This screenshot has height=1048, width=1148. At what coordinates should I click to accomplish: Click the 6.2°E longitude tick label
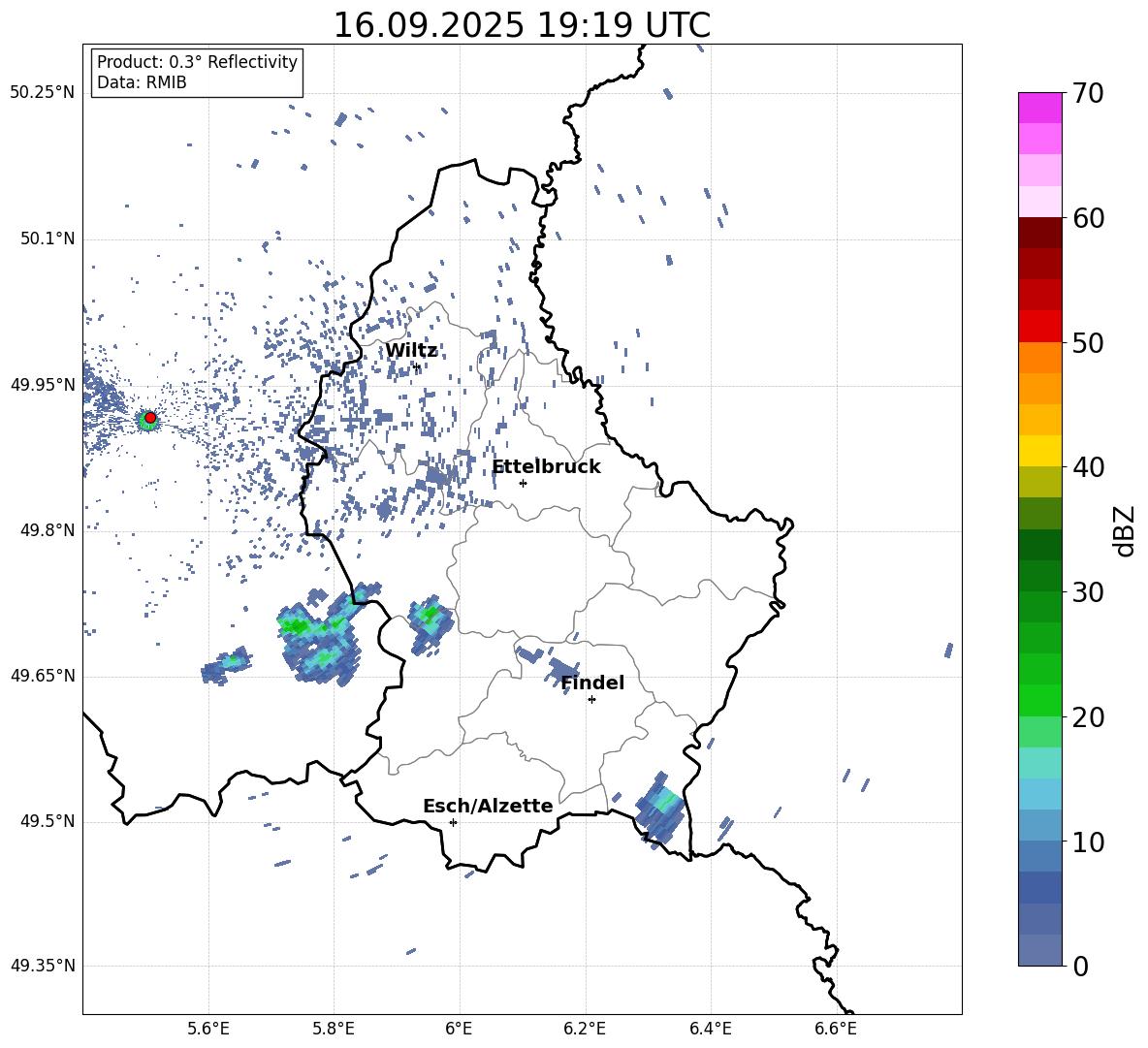585,1029
